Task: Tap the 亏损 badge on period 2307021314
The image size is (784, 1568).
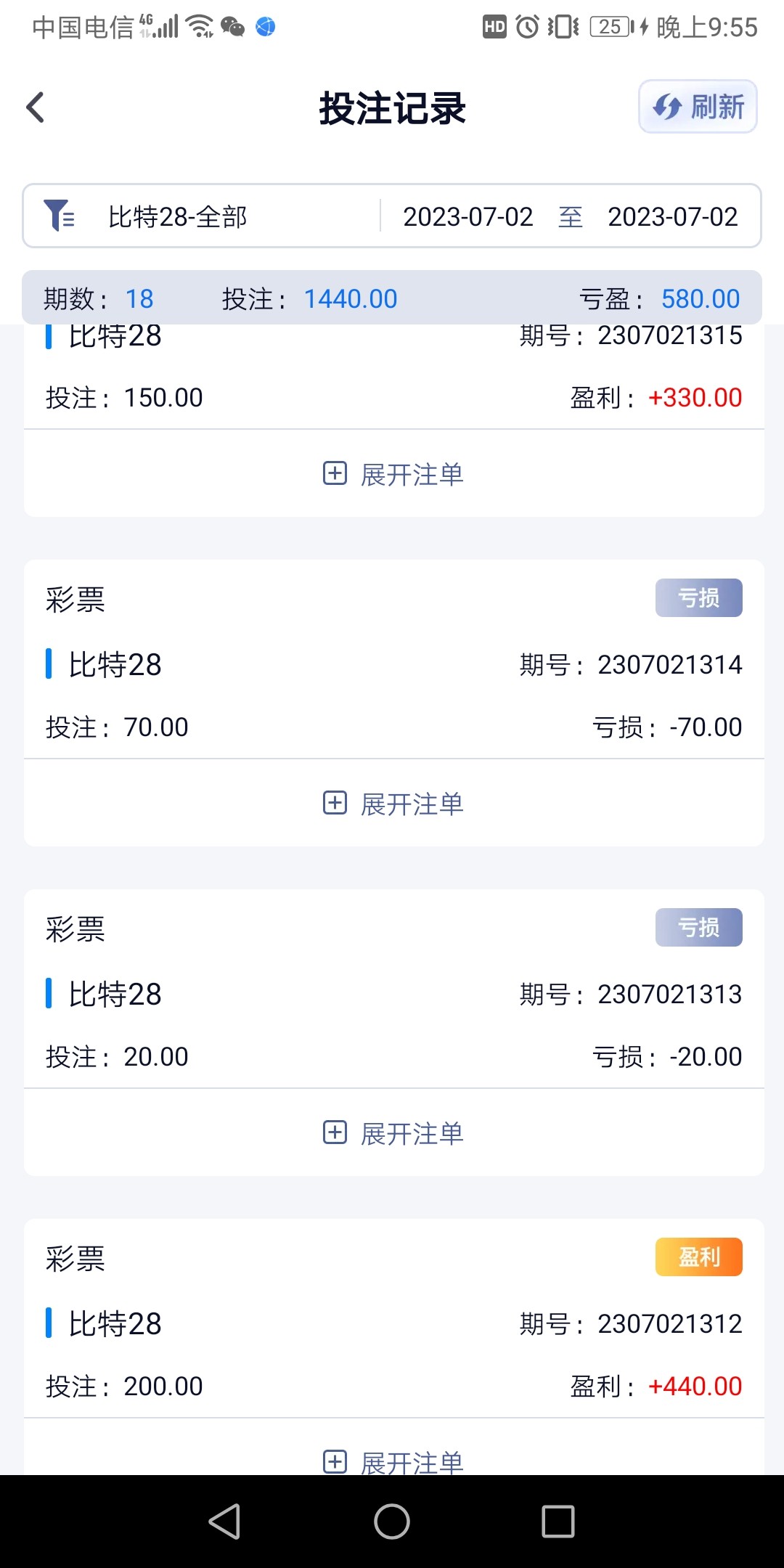Action: point(698,598)
